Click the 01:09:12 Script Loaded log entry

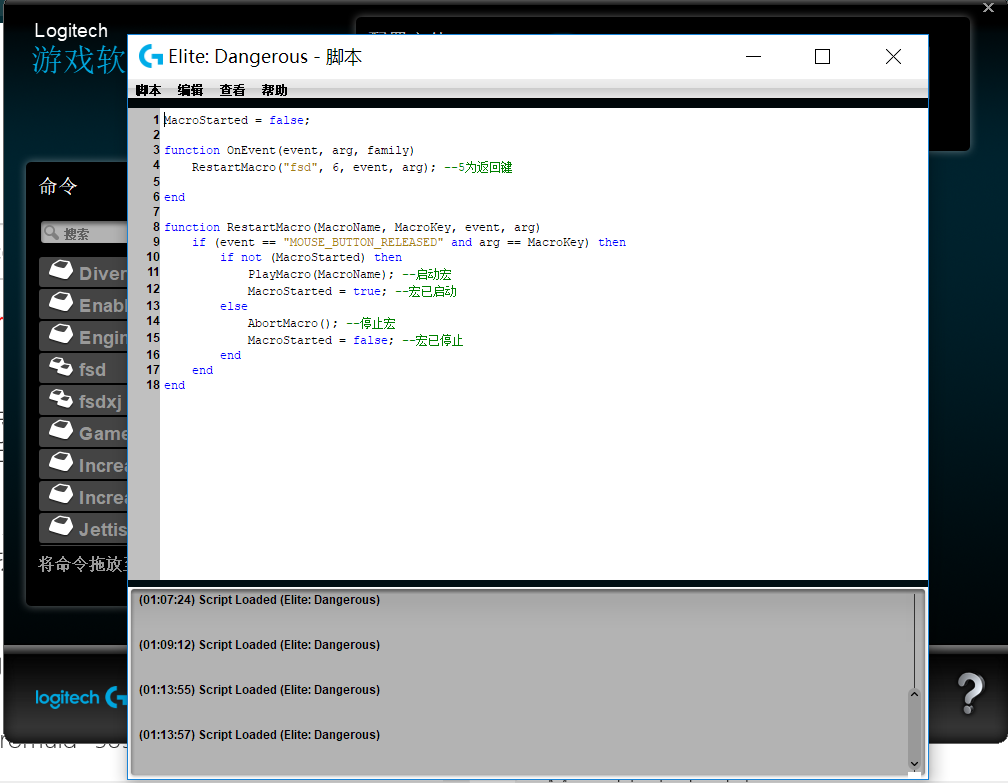tap(260, 645)
